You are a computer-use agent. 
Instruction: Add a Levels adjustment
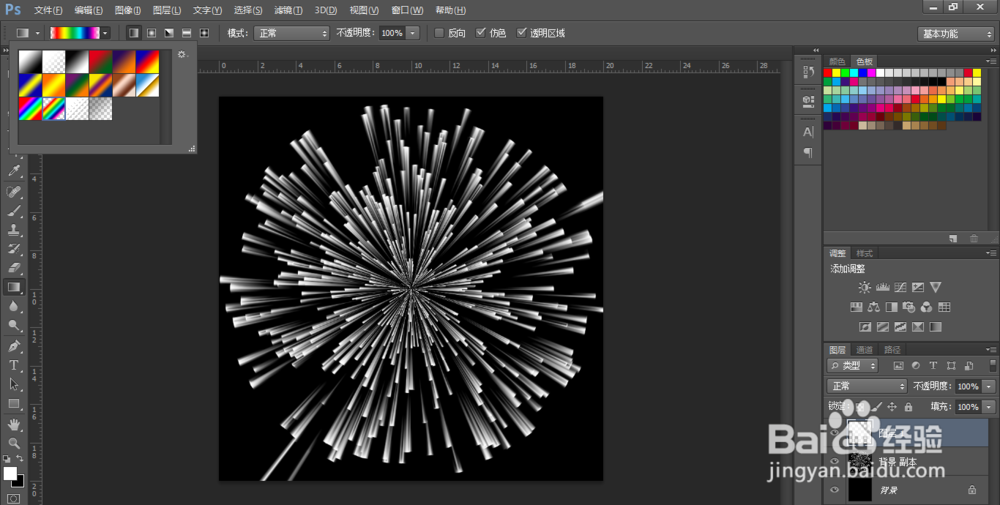click(883, 288)
